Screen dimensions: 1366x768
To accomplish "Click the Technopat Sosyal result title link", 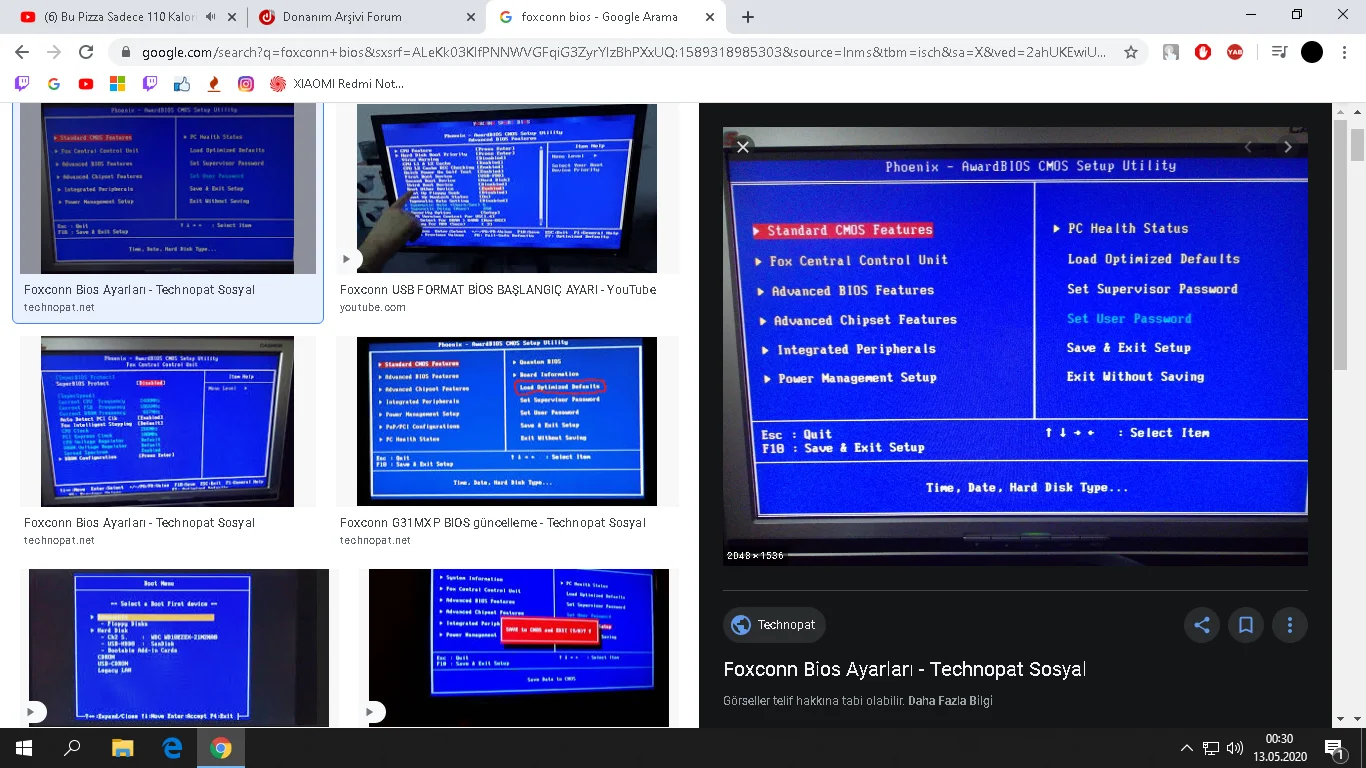I will pos(903,668).
